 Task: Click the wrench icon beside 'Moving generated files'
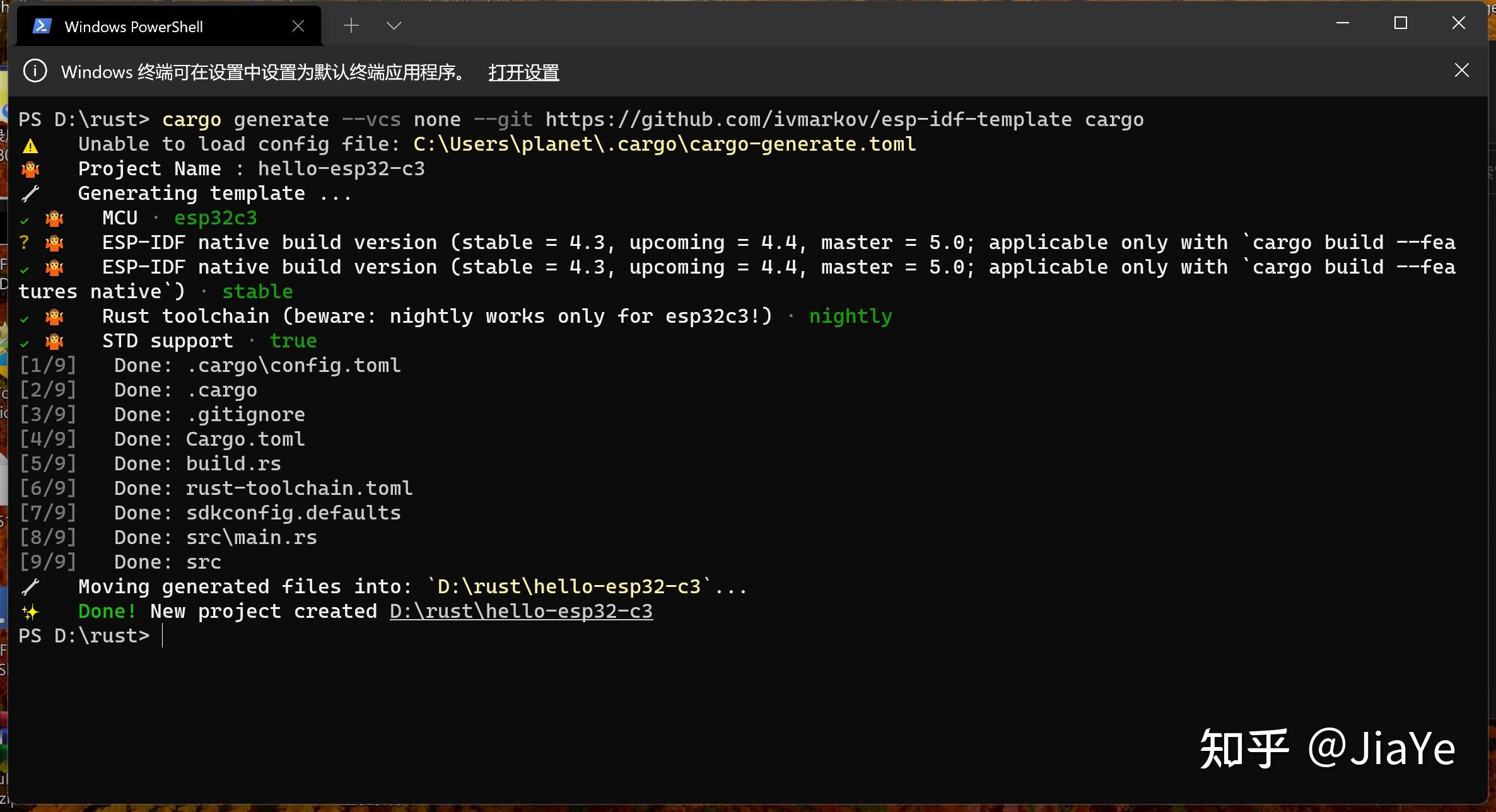point(30,587)
